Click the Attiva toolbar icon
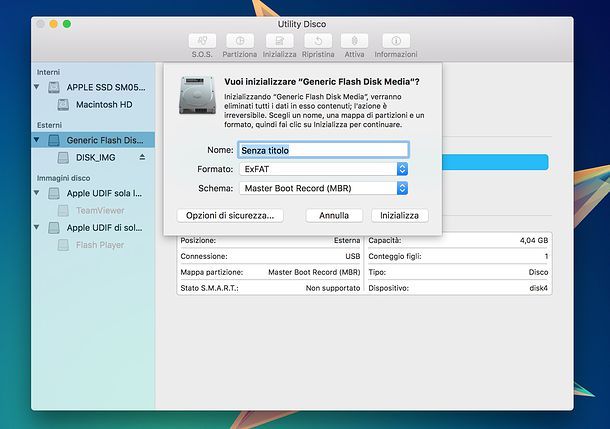Viewport: 610px width, 429px height. pos(354,40)
